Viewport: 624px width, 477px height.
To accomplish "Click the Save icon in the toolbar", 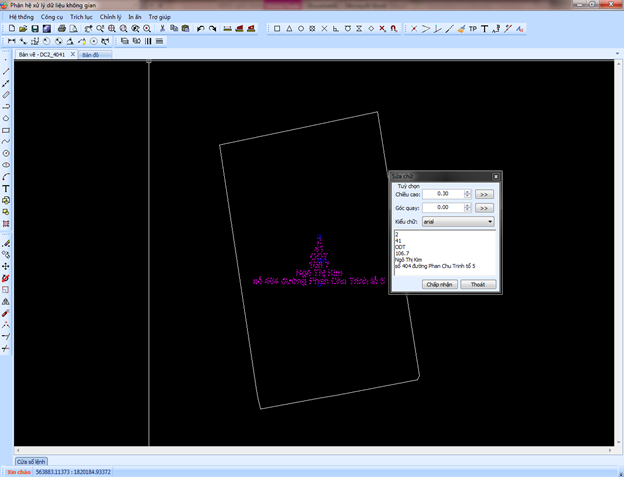I will [x=34, y=29].
